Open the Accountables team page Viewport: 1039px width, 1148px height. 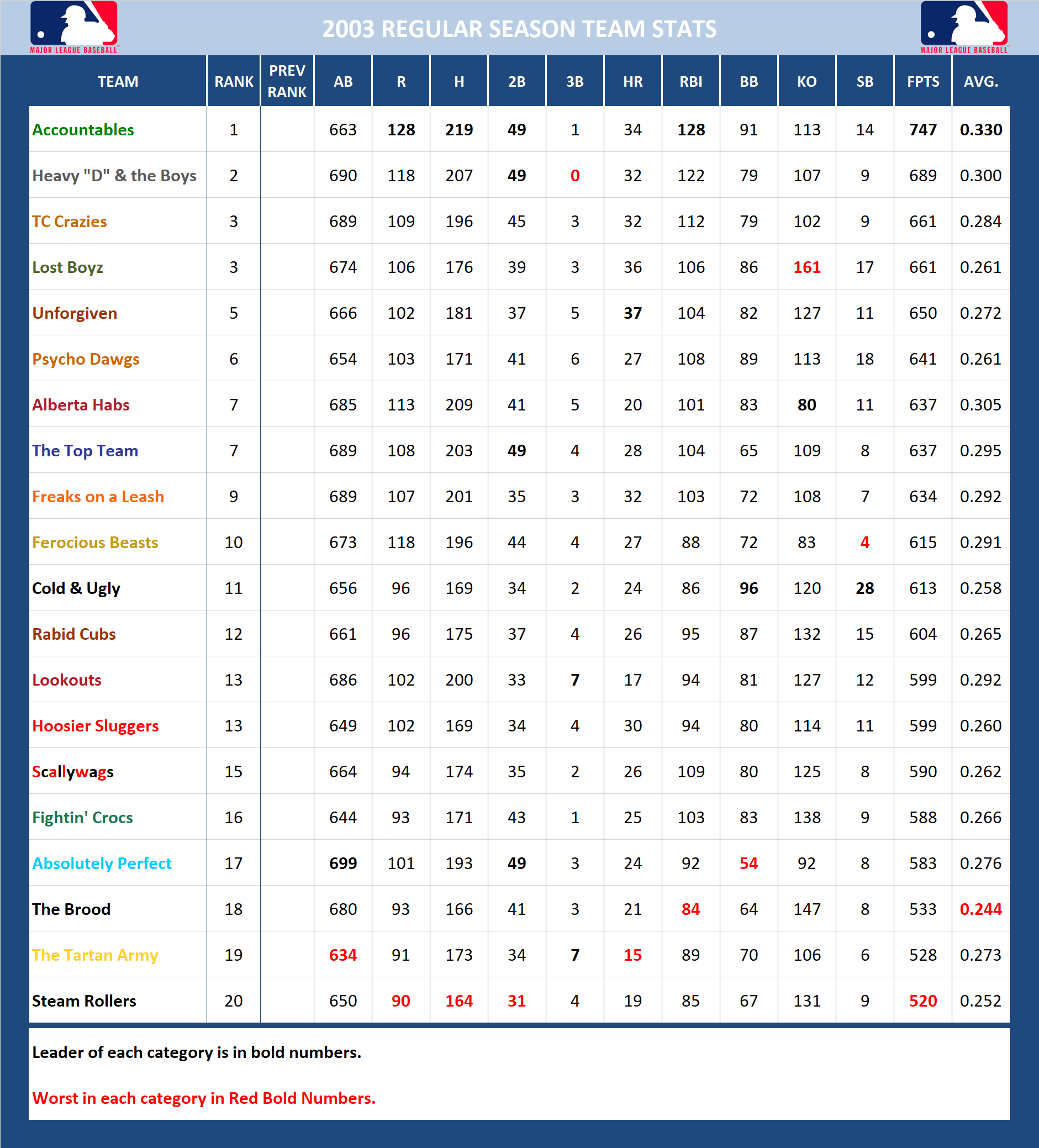tap(83, 129)
